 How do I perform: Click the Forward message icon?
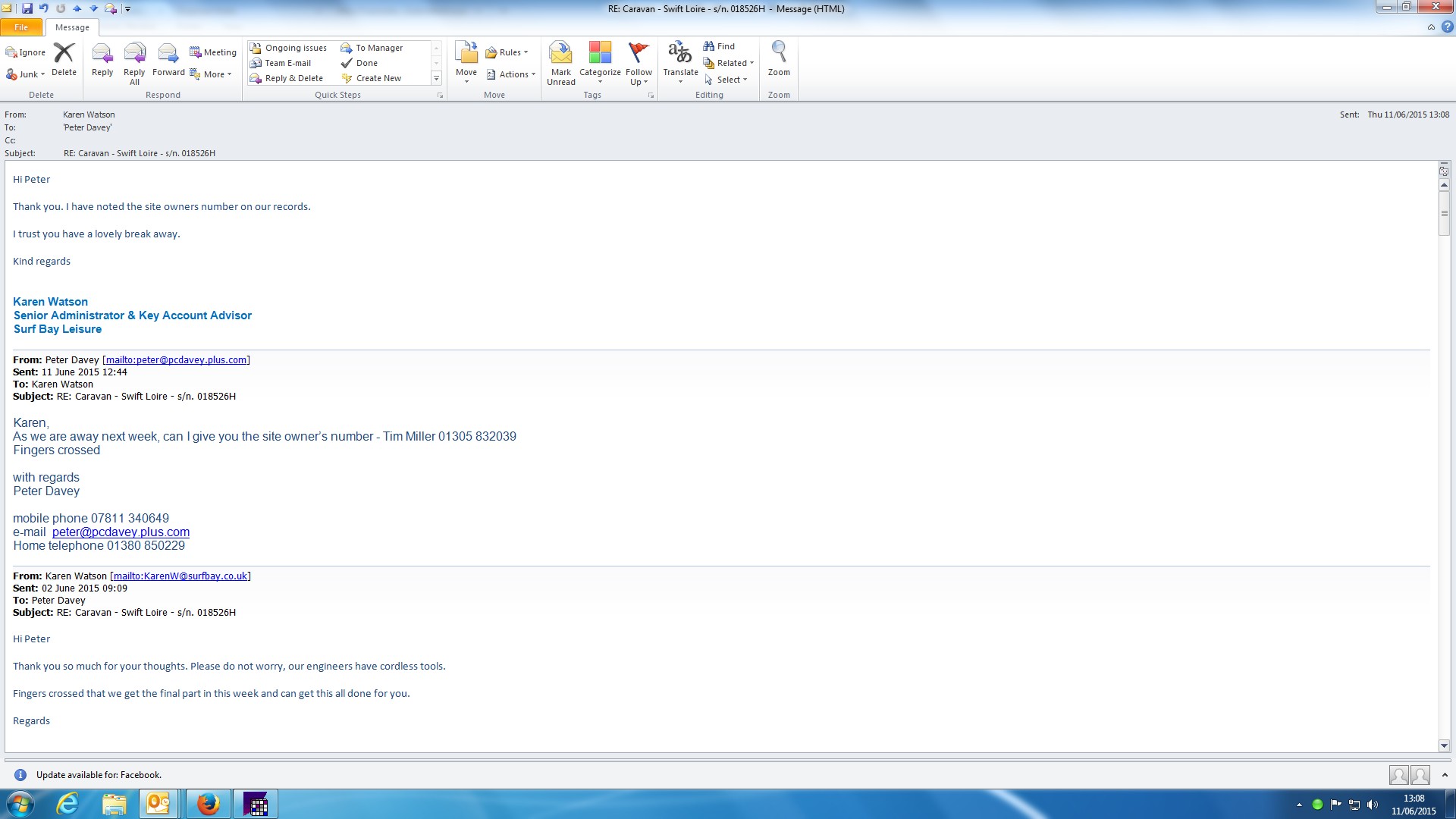(x=168, y=54)
